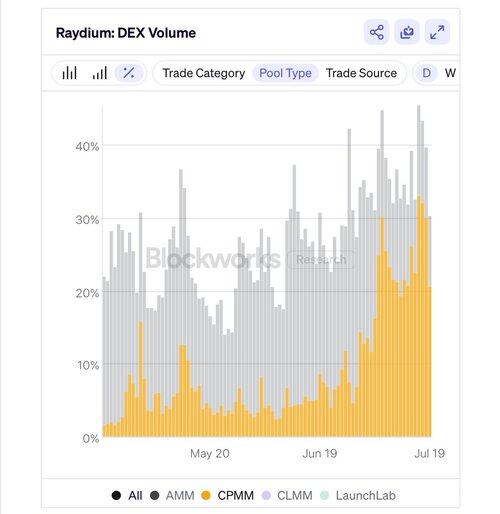Image resolution: width=500 pixels, height=514 pixels.
Task: Click the 10% axis label
Action: (x=88, y=365)
